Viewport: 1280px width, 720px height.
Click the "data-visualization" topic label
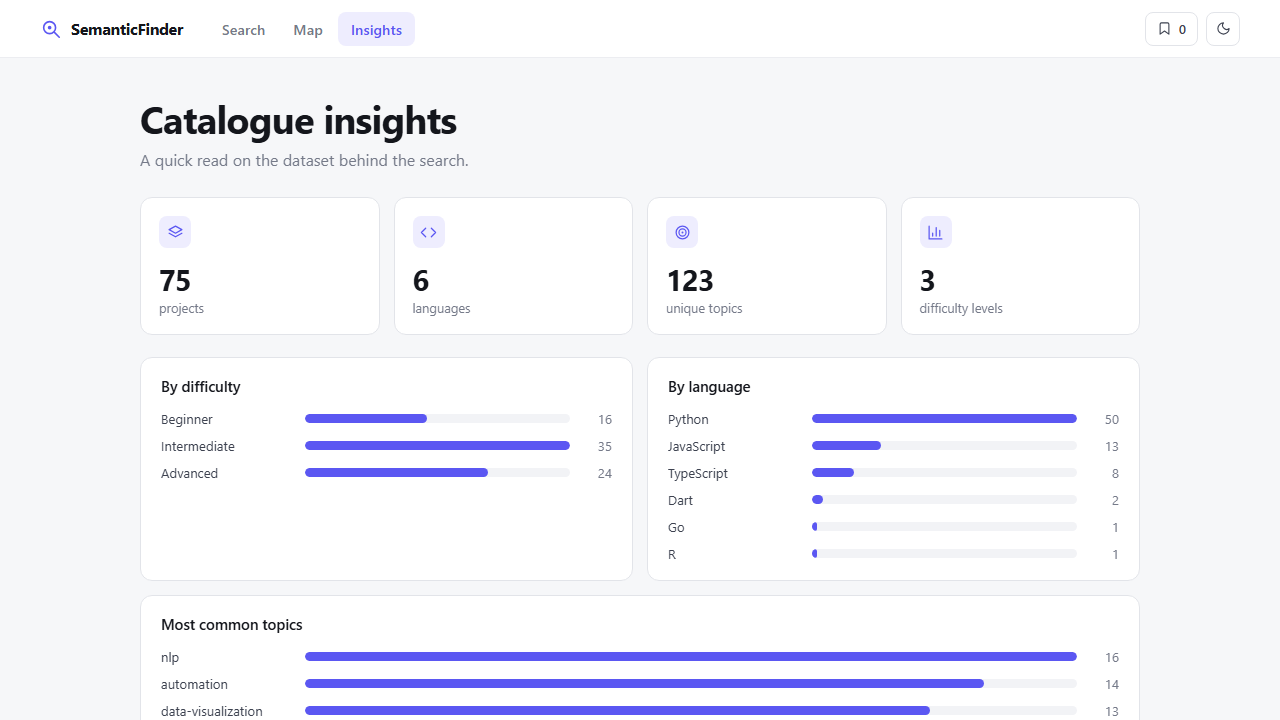pos(212,712)
